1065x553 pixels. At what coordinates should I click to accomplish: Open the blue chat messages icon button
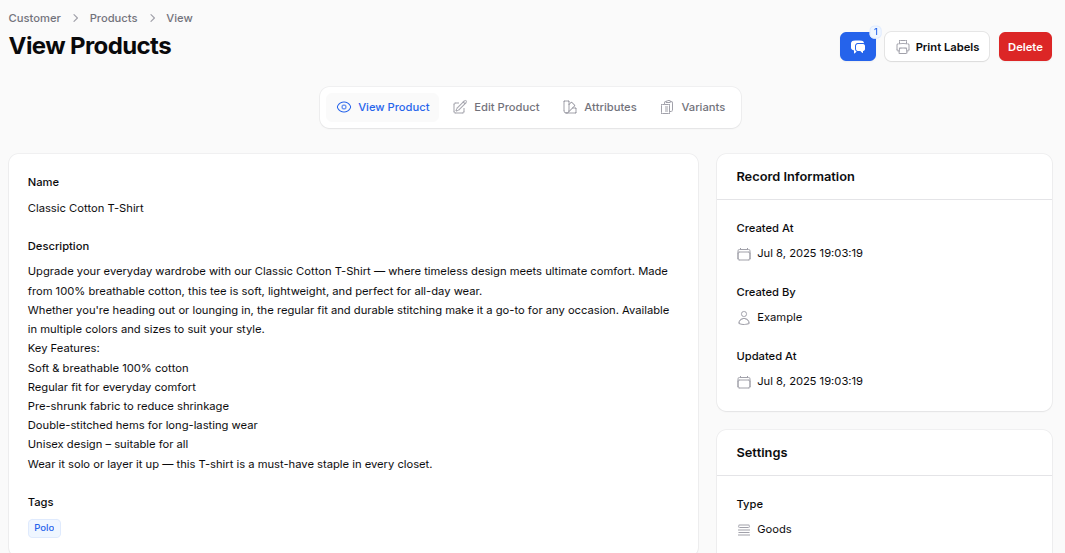(857, 47)
